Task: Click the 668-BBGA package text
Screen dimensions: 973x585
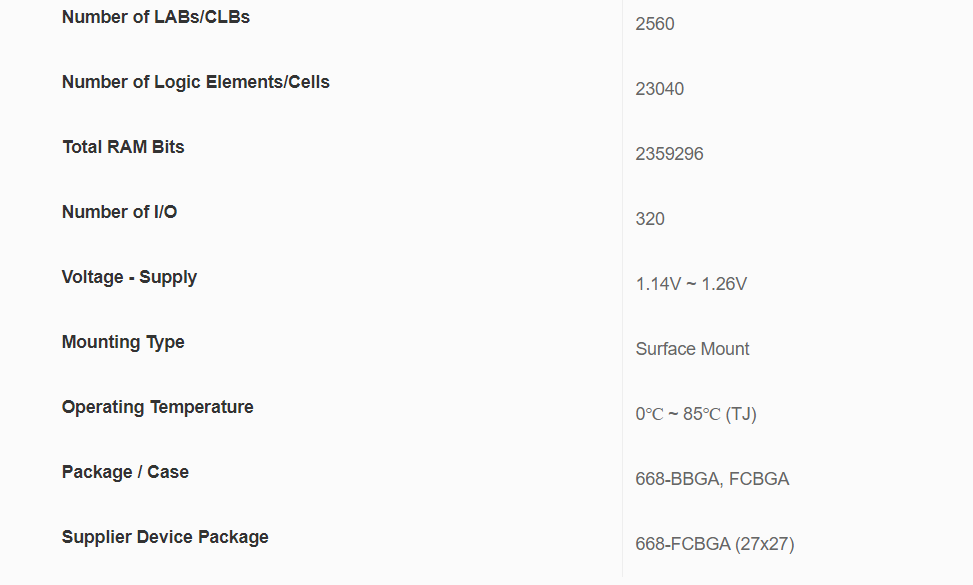Action: (x=677, y=479)
